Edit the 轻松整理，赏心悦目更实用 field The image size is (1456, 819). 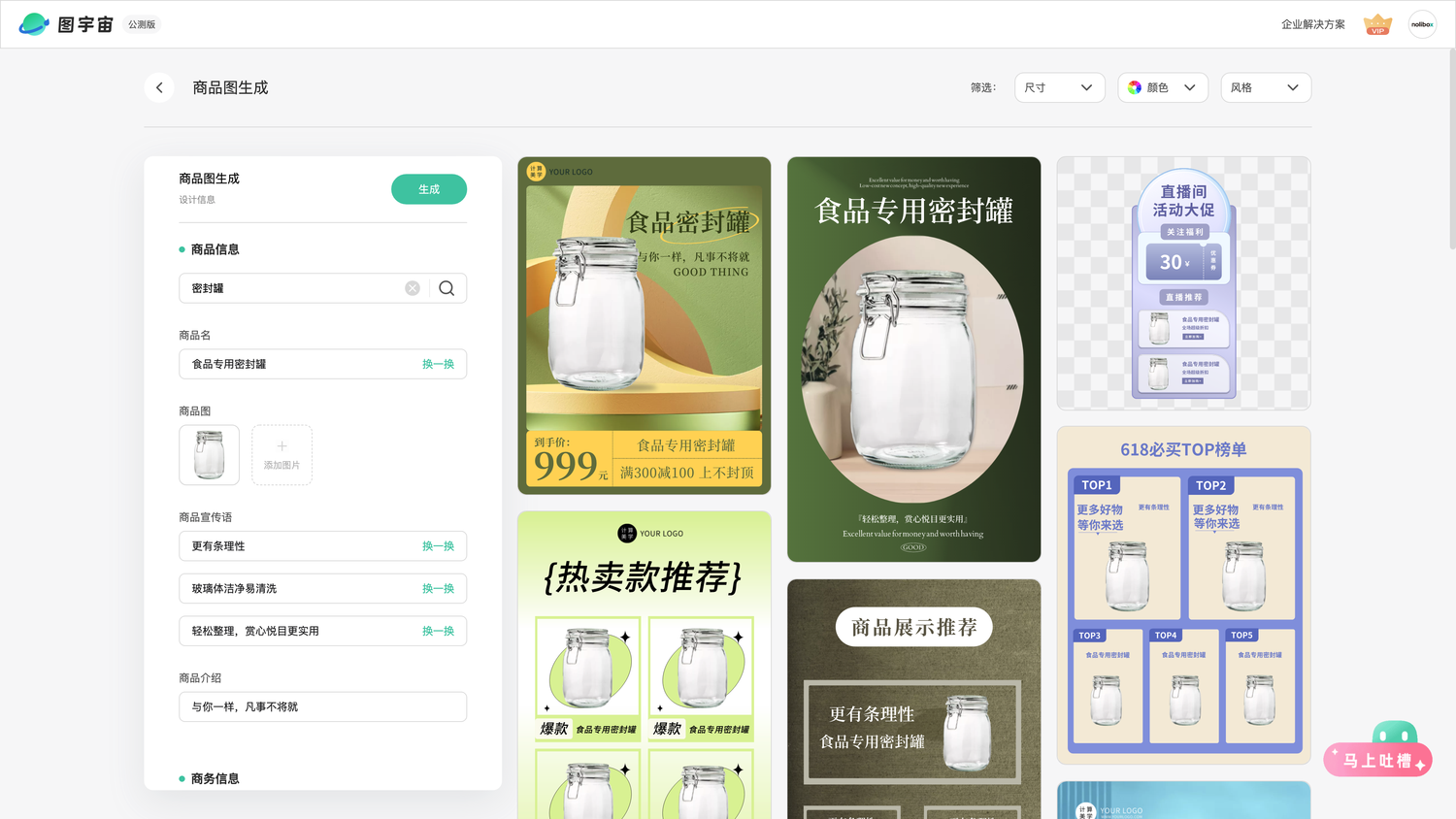click(322, 631)
